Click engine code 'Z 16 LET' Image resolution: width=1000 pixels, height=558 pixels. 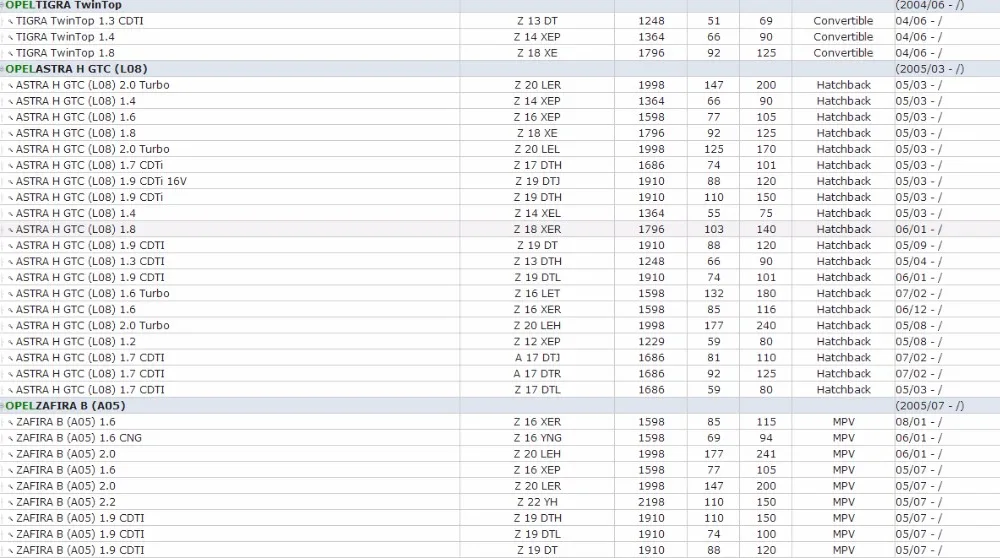pos(537,293)
